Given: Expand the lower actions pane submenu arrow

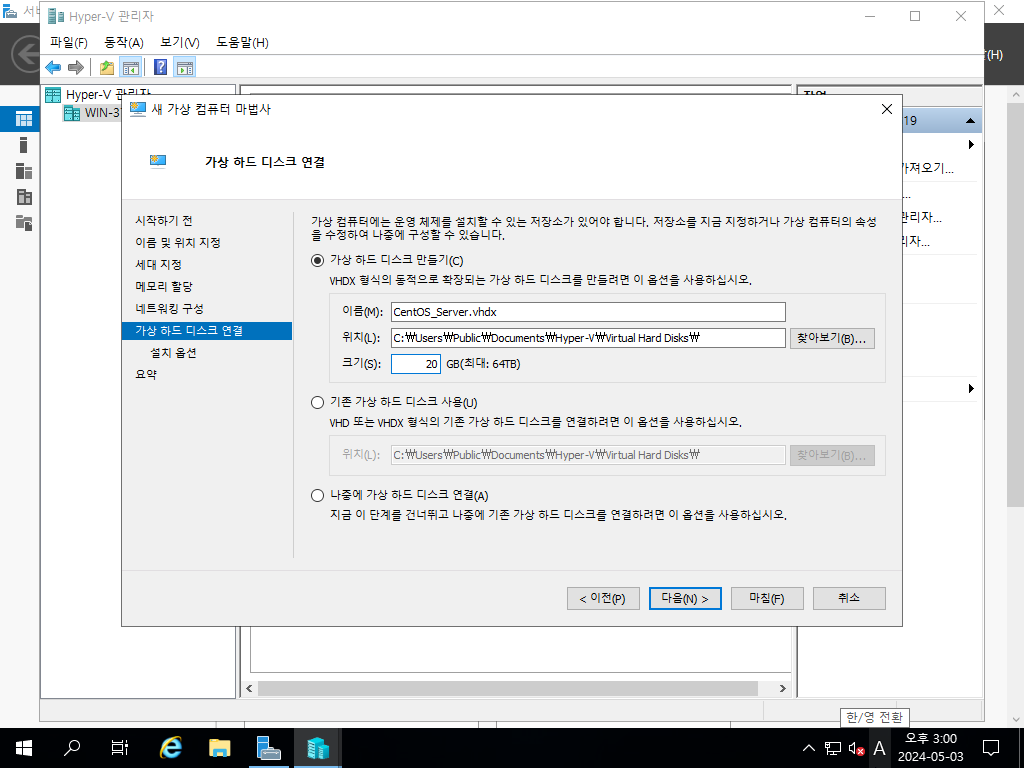Looking at the screenshot, I should [x=971, y=389].
